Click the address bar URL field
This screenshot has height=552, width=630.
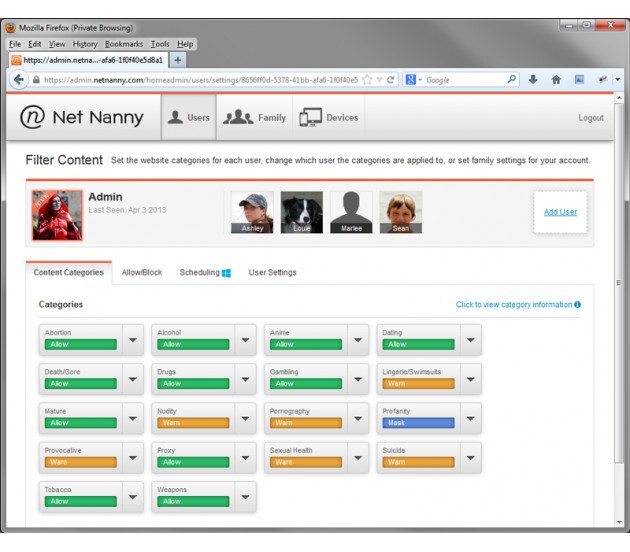[201, 80]
